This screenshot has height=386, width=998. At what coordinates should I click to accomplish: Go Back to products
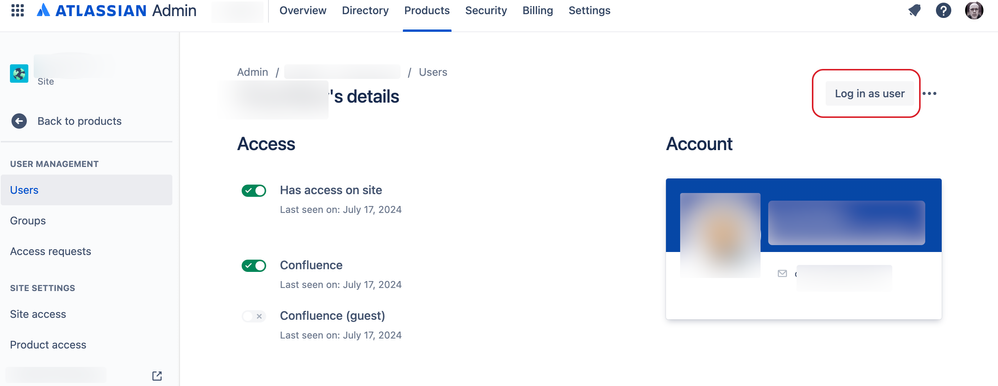point(80,121)
